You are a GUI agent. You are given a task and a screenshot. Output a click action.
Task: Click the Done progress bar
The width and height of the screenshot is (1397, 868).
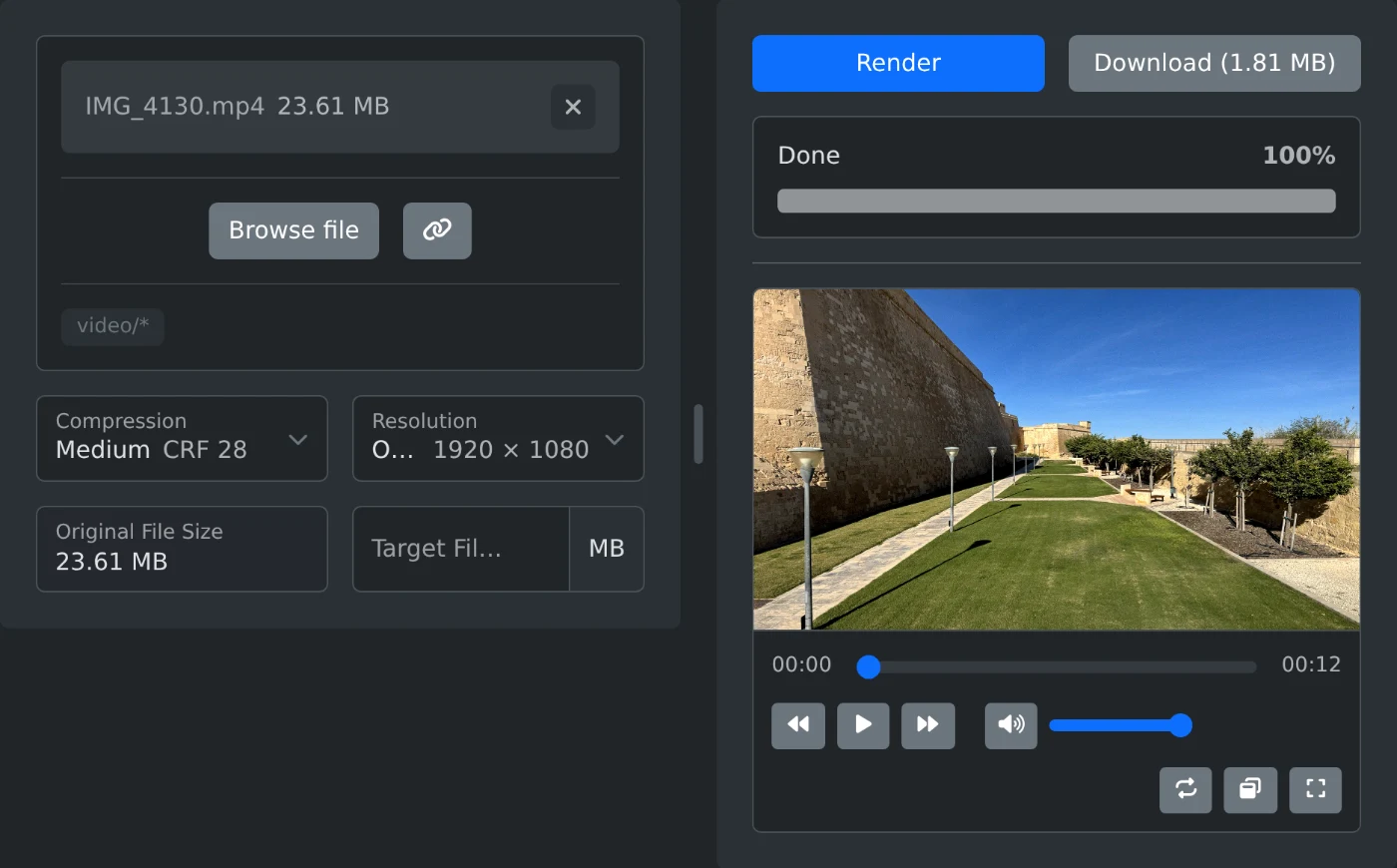click(1057, 201)
